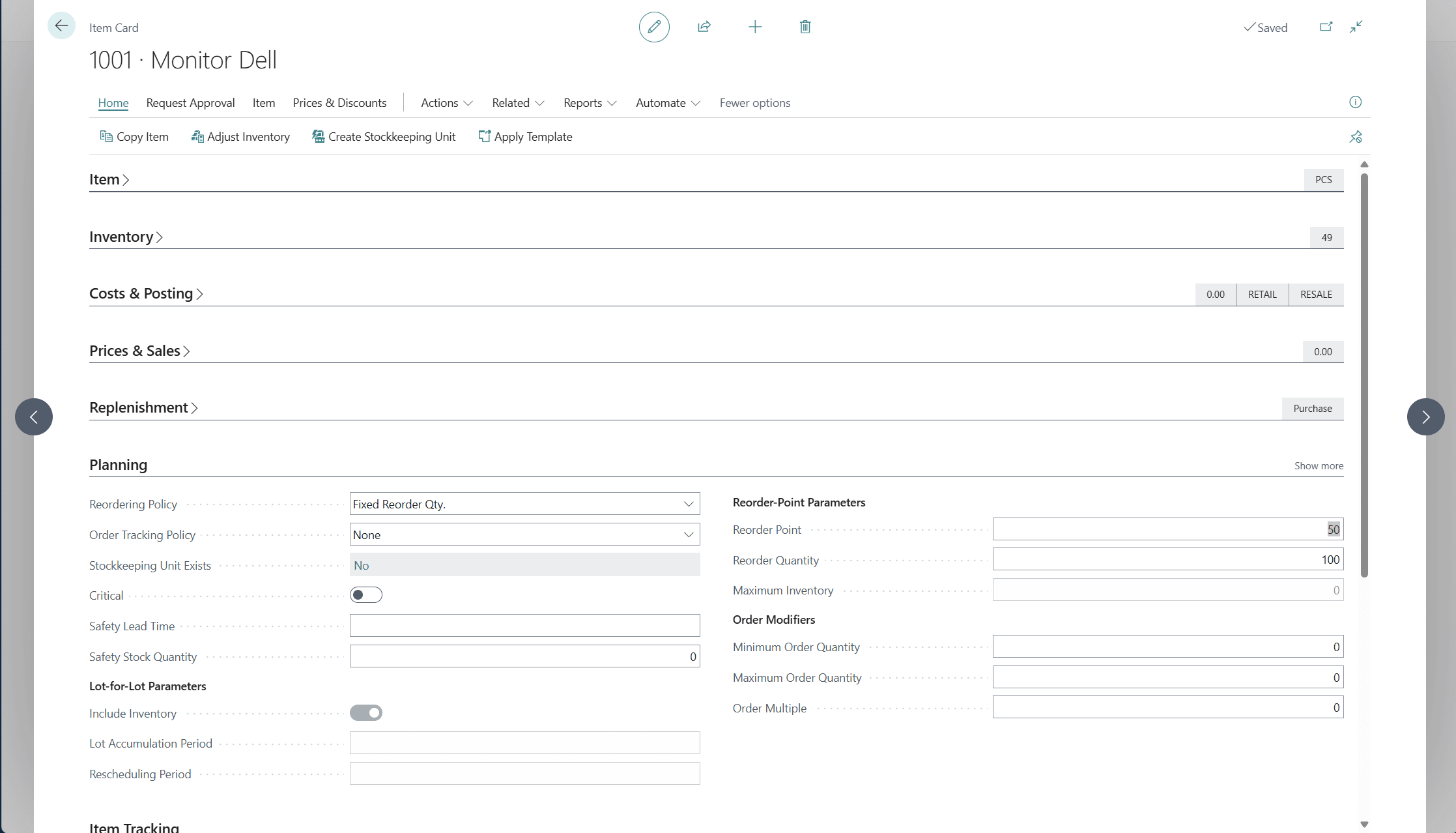
Task: Click the Order Multiple field
Action: [x=1168, y=707]
